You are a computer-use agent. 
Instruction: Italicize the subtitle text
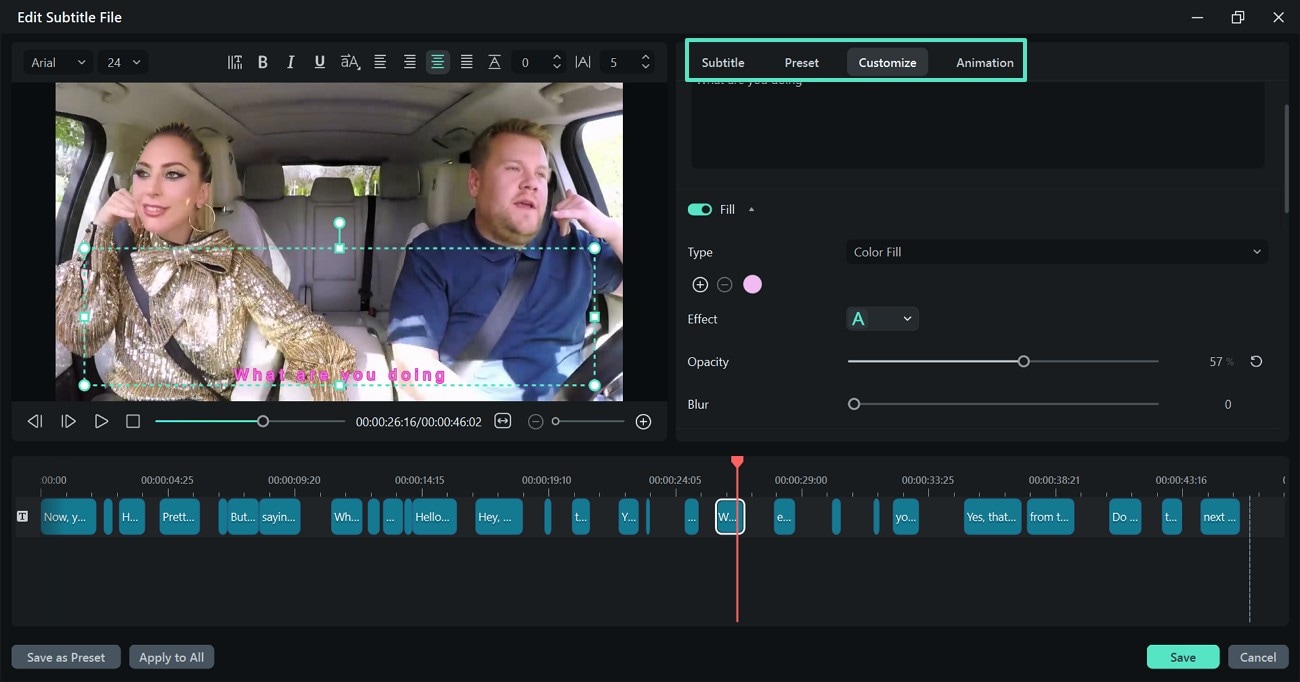pyautogui.click(x=290, y=61)
